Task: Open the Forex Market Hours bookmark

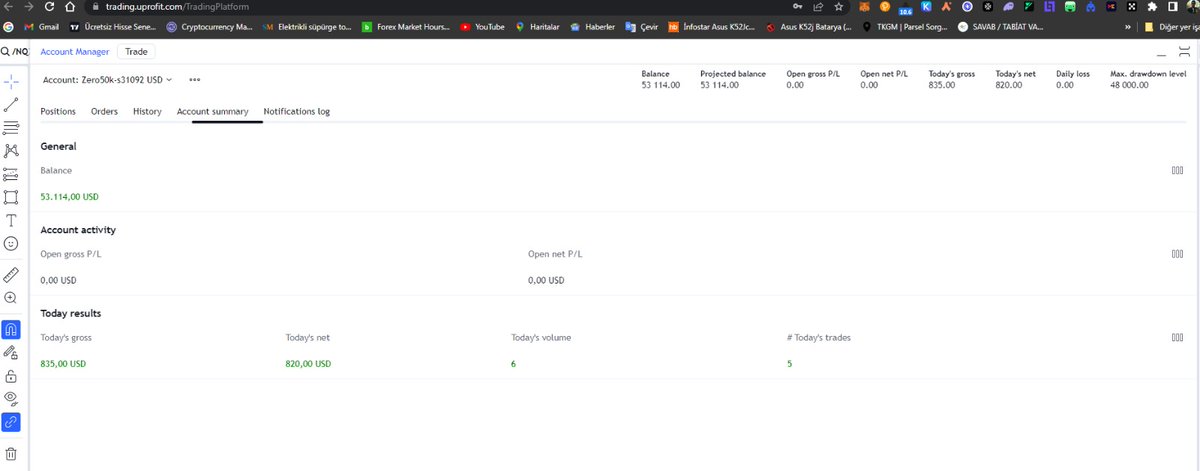Action: pyautogui.click(x=405, y=27)
